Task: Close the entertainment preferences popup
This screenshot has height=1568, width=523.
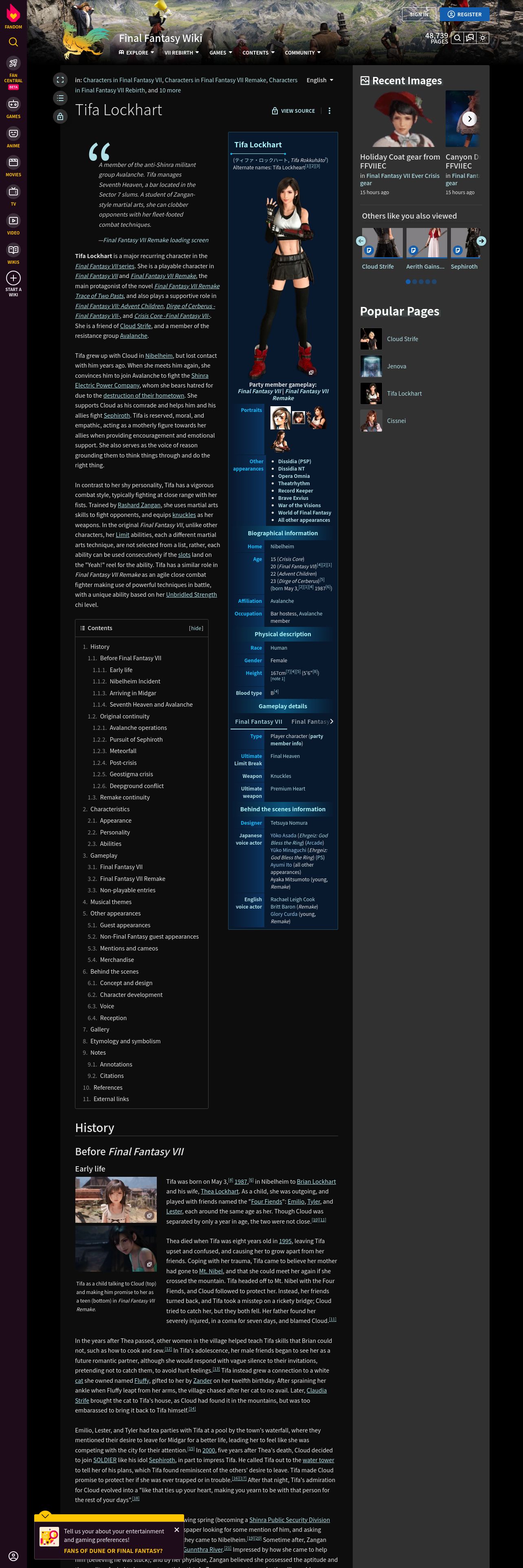Action: point(176,1529)
